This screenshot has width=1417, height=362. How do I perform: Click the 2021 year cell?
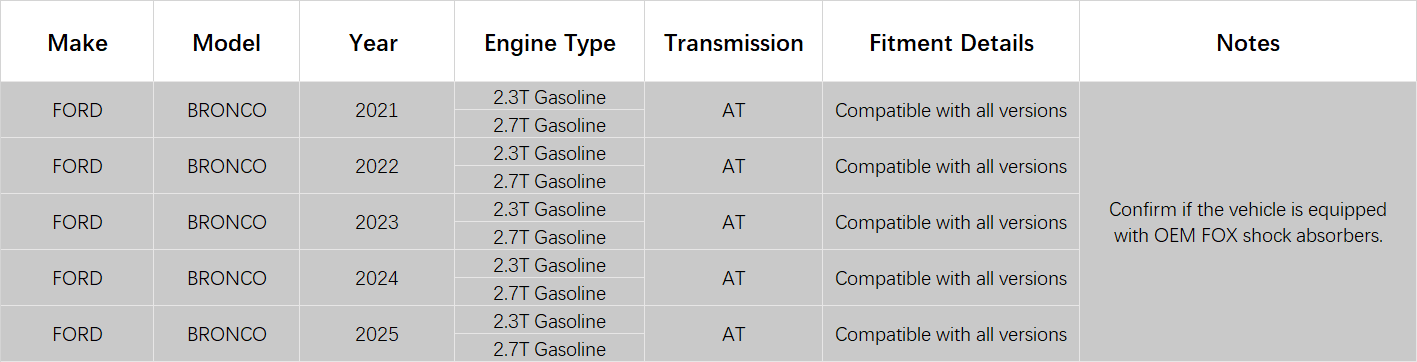[x=376, y=110]
